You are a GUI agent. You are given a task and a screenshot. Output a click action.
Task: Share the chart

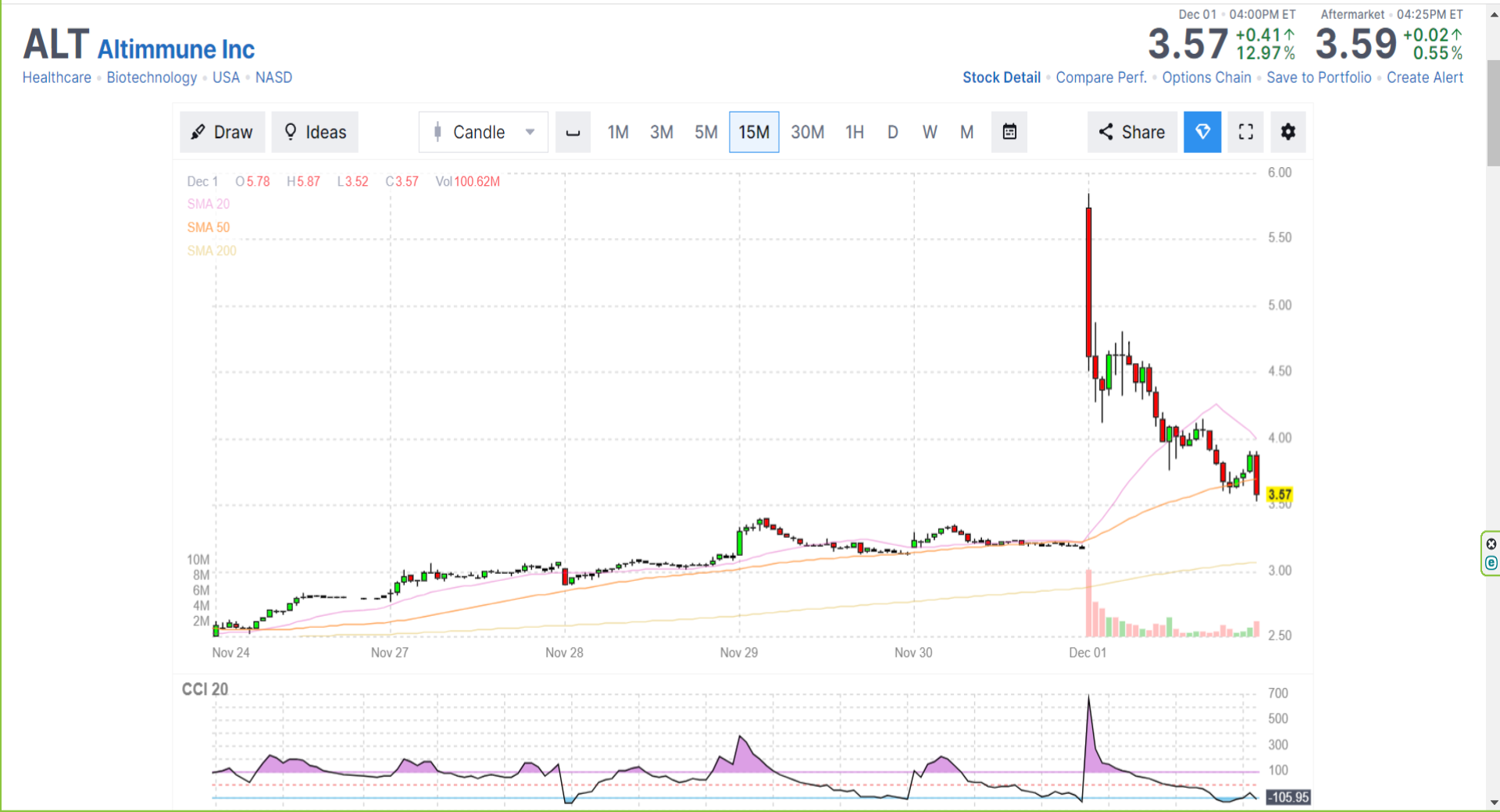coord(1132,132)
